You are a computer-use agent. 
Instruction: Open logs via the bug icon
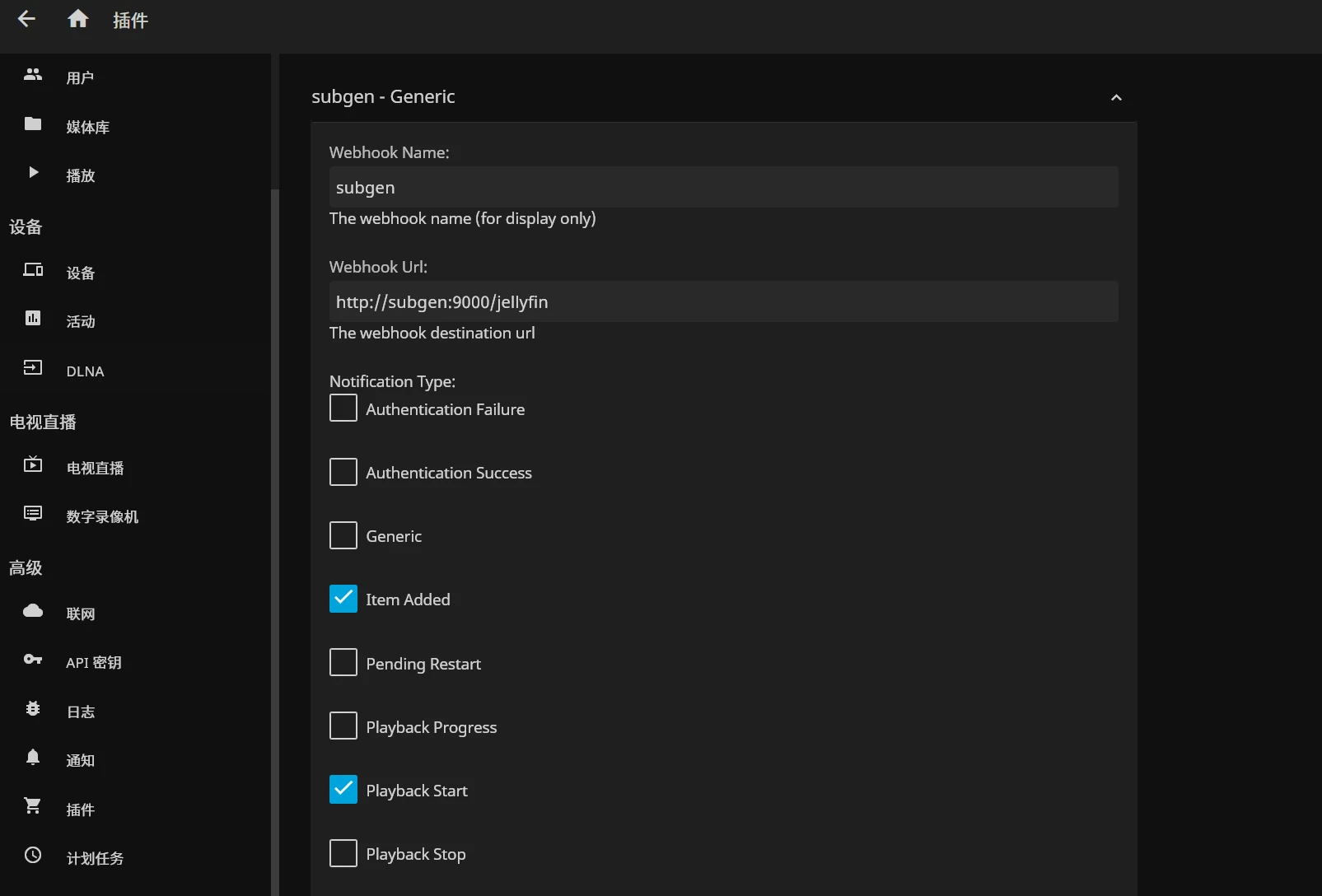pos(33,709)
